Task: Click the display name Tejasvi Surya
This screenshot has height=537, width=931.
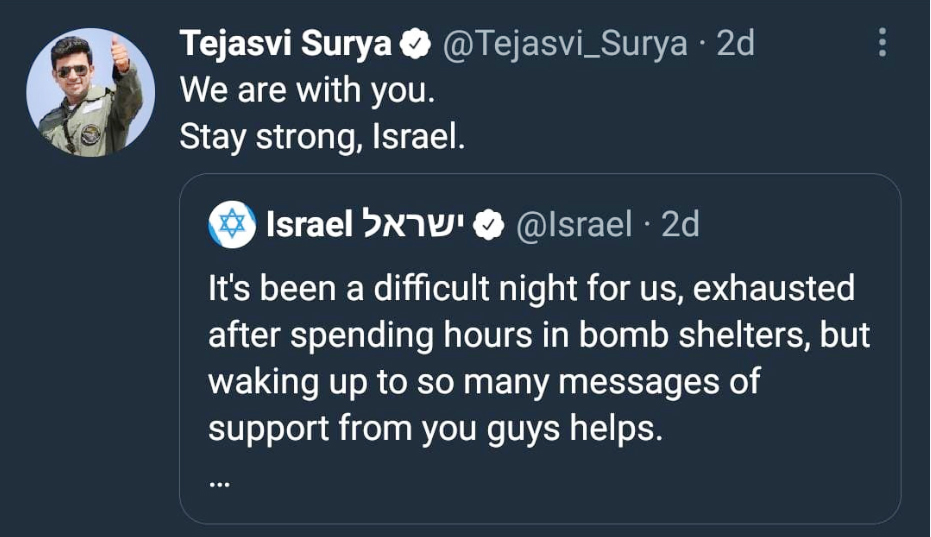Action: (x=285, y=44)
